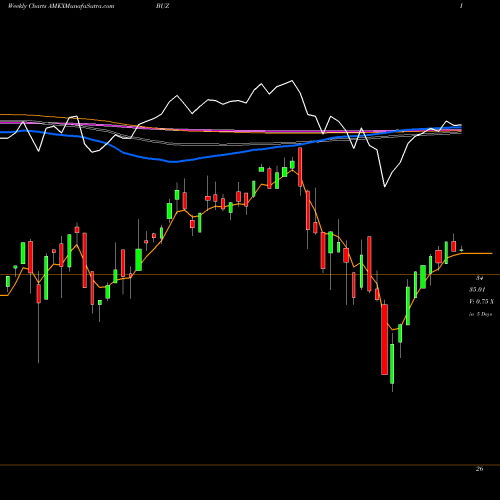This screenshot has height=500, width=500.
Task: Click the '26' price axis label
Action: [479, 469]
